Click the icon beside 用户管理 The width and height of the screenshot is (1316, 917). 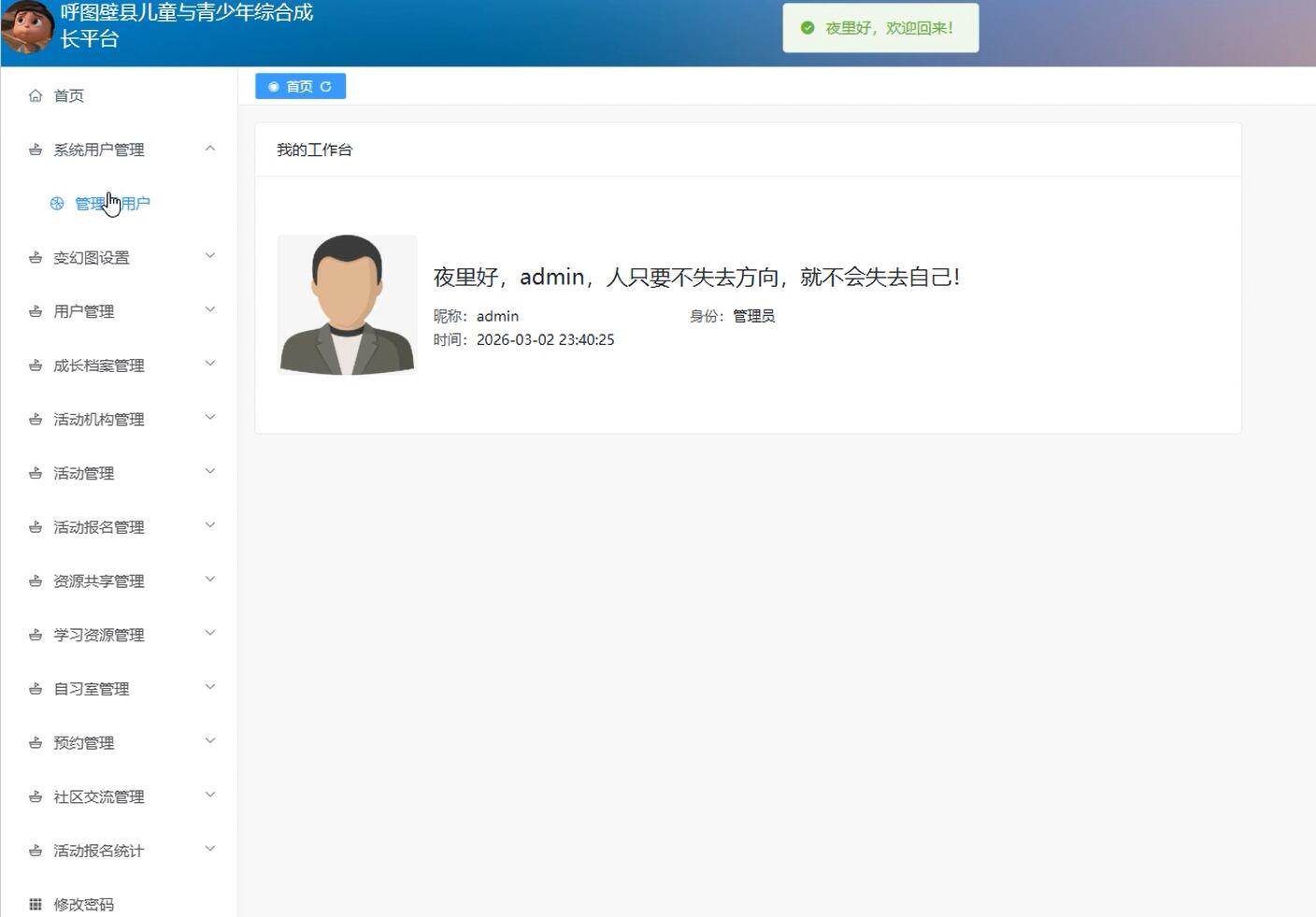point(36,311)
